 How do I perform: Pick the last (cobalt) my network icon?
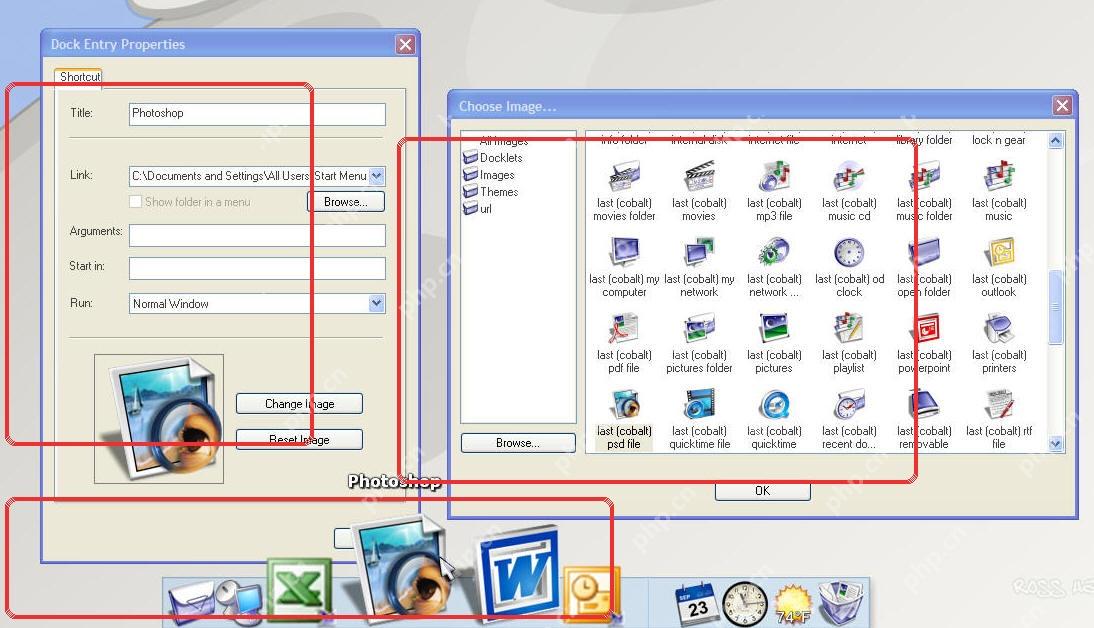click(x=699, y=253)
